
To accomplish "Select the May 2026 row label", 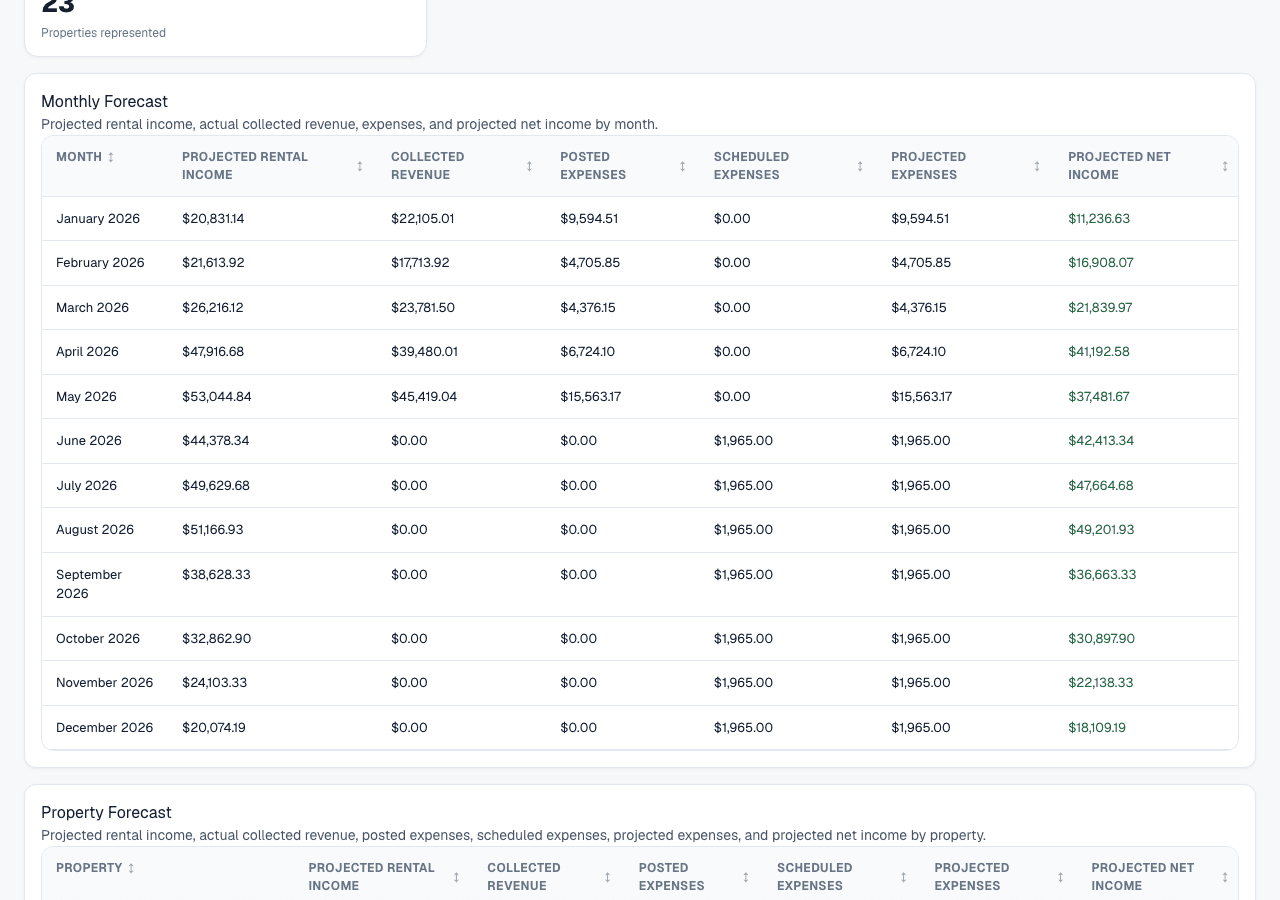I will [x=86, y=397].
